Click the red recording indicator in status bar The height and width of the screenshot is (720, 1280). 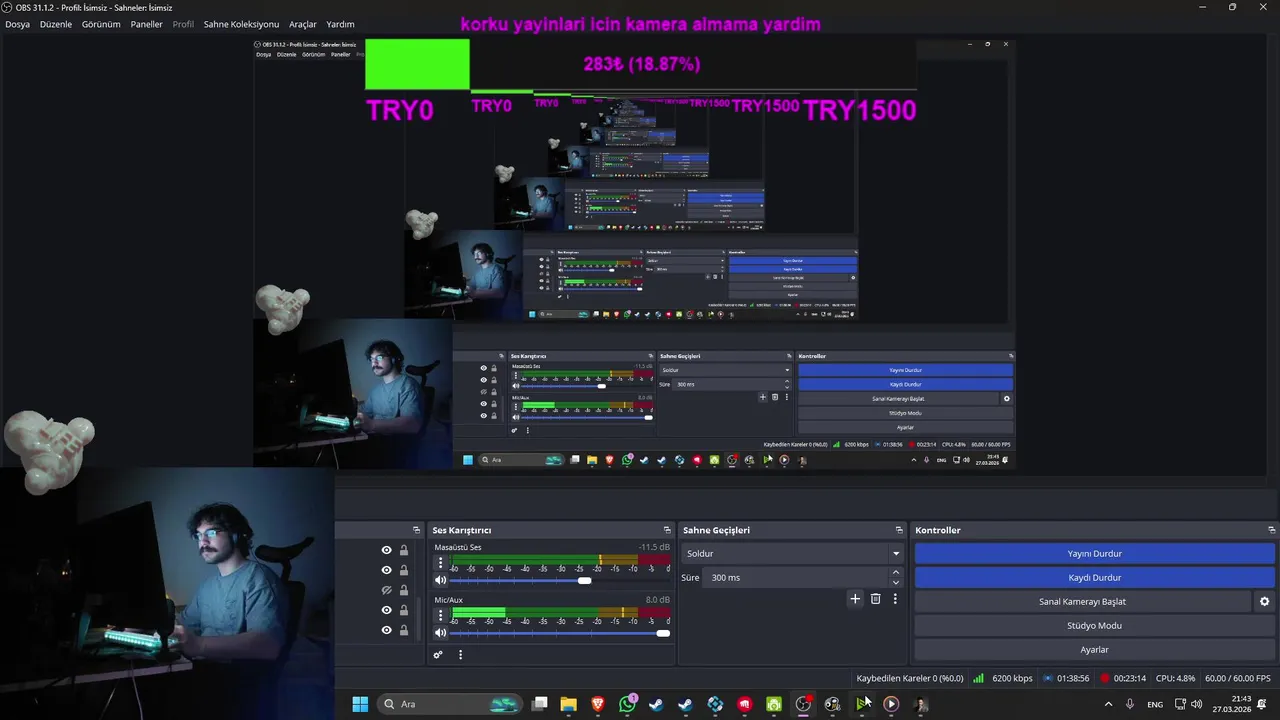point(1105,678)
